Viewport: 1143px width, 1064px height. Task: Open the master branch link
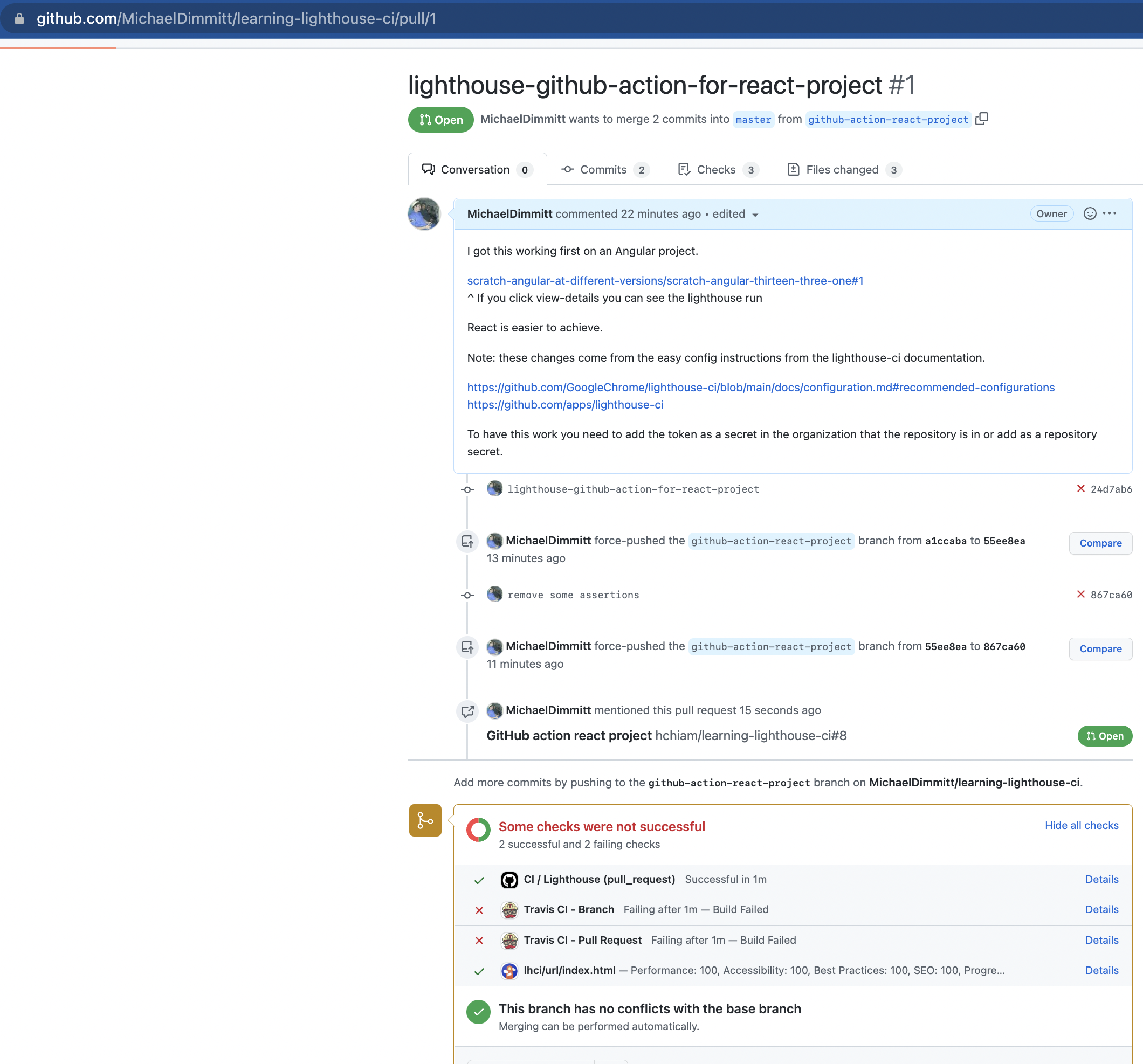click(753, 119)
